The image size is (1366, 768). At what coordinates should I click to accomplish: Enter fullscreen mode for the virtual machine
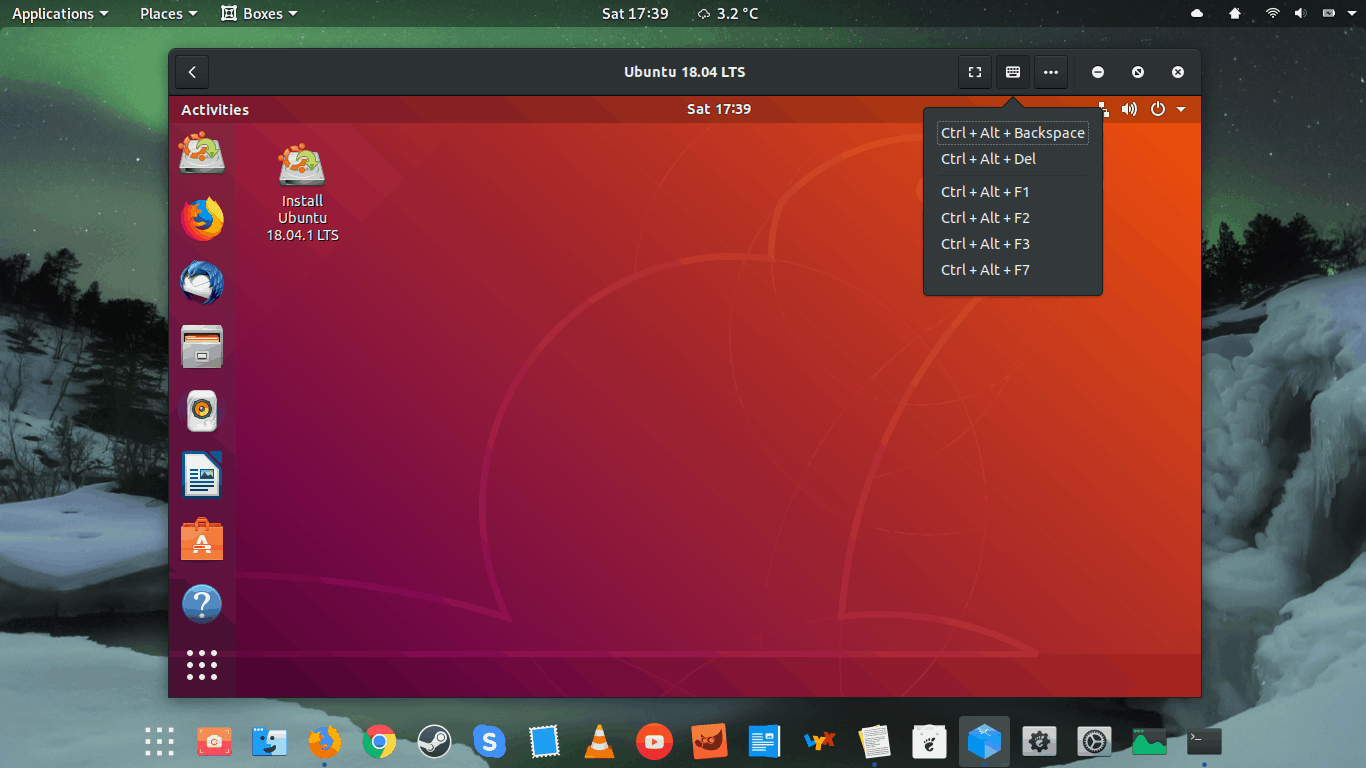[975, 72]
